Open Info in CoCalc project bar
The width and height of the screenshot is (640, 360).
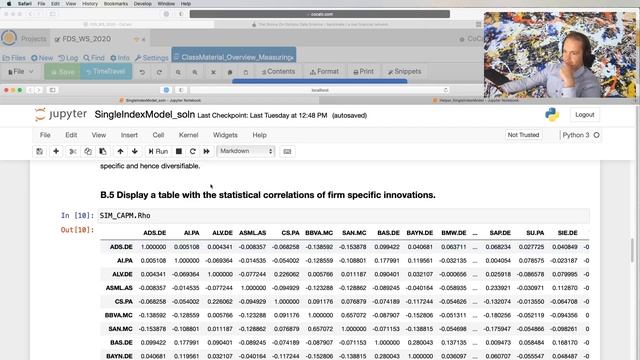tap(120, 58)
